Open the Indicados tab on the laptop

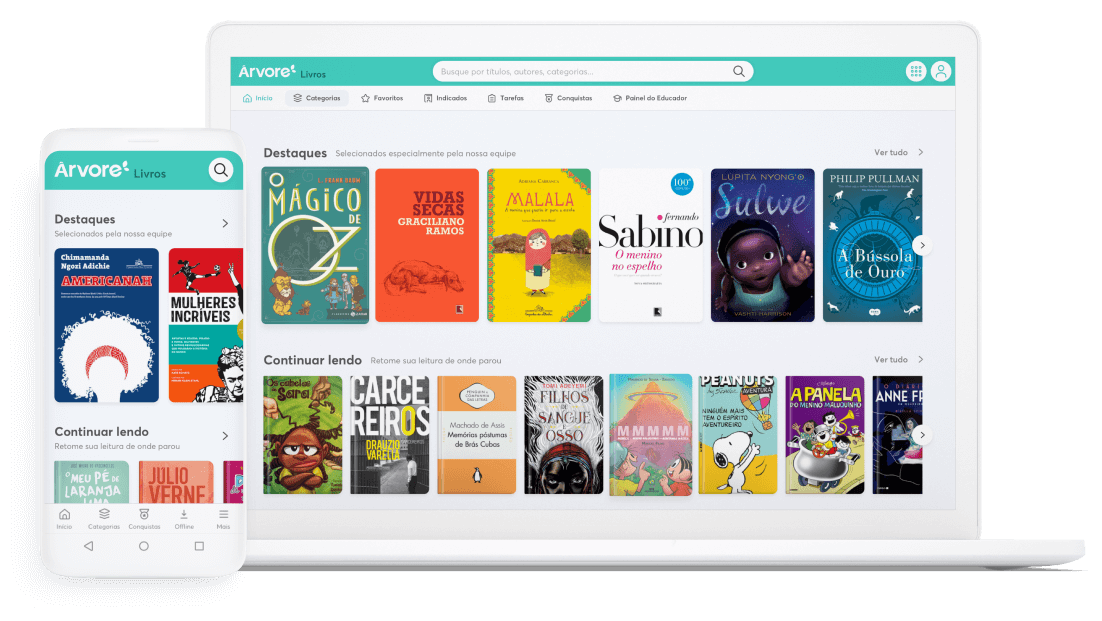tap(445, 98)
